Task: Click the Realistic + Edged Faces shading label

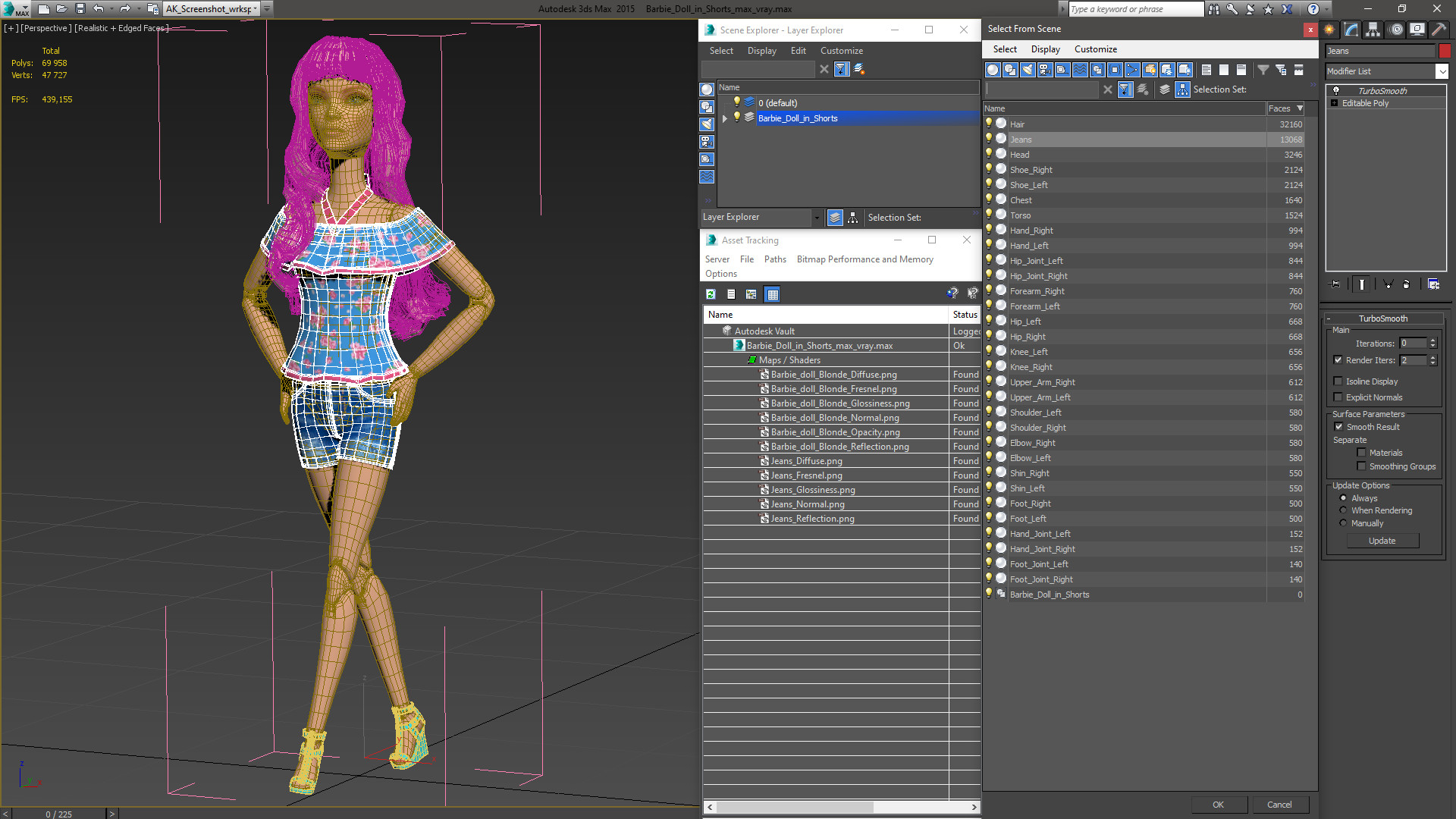Action: click(x=121, y=28)
